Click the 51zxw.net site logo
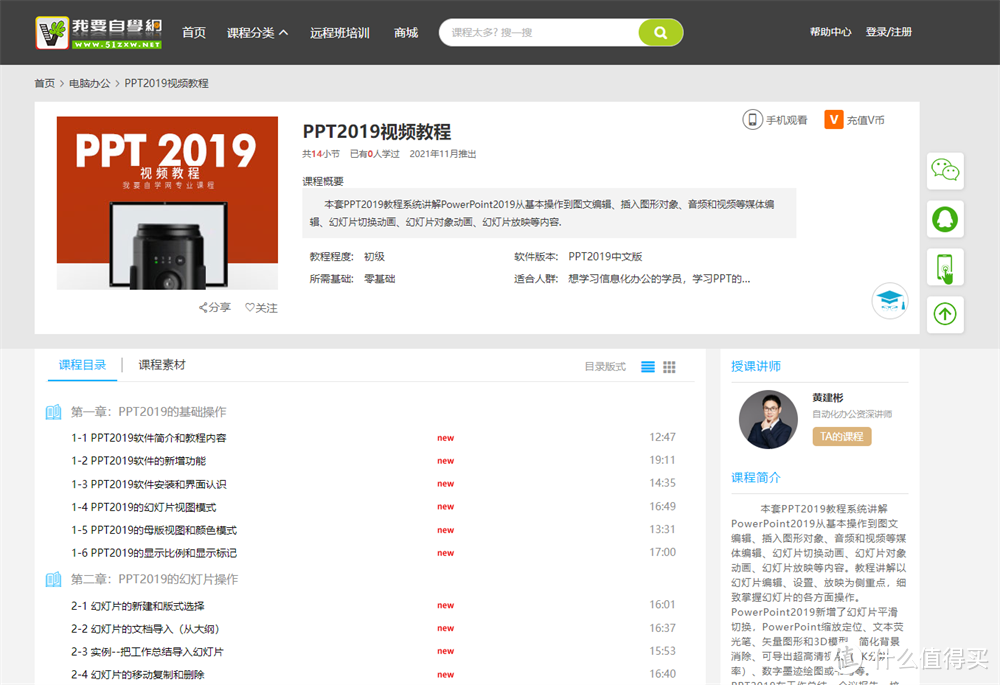Image resolution: width=1000 pixels, height=685 pixels. (x=99, y=33)
